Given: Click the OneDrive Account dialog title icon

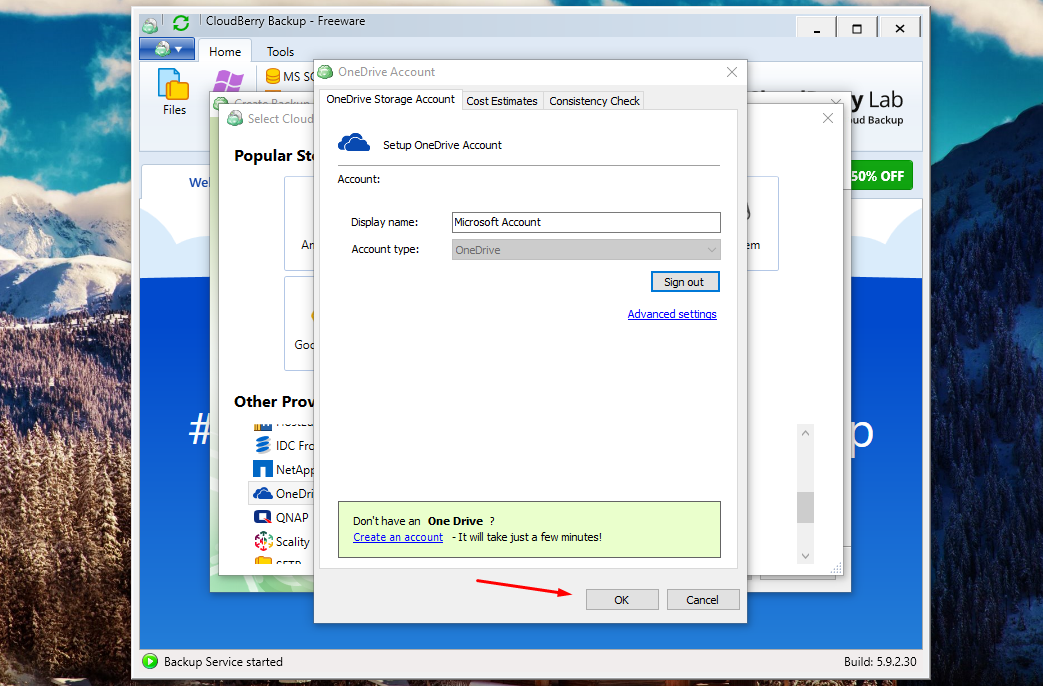Looking at the screenshot, I should pyautogui.click(x=325, y=72).
